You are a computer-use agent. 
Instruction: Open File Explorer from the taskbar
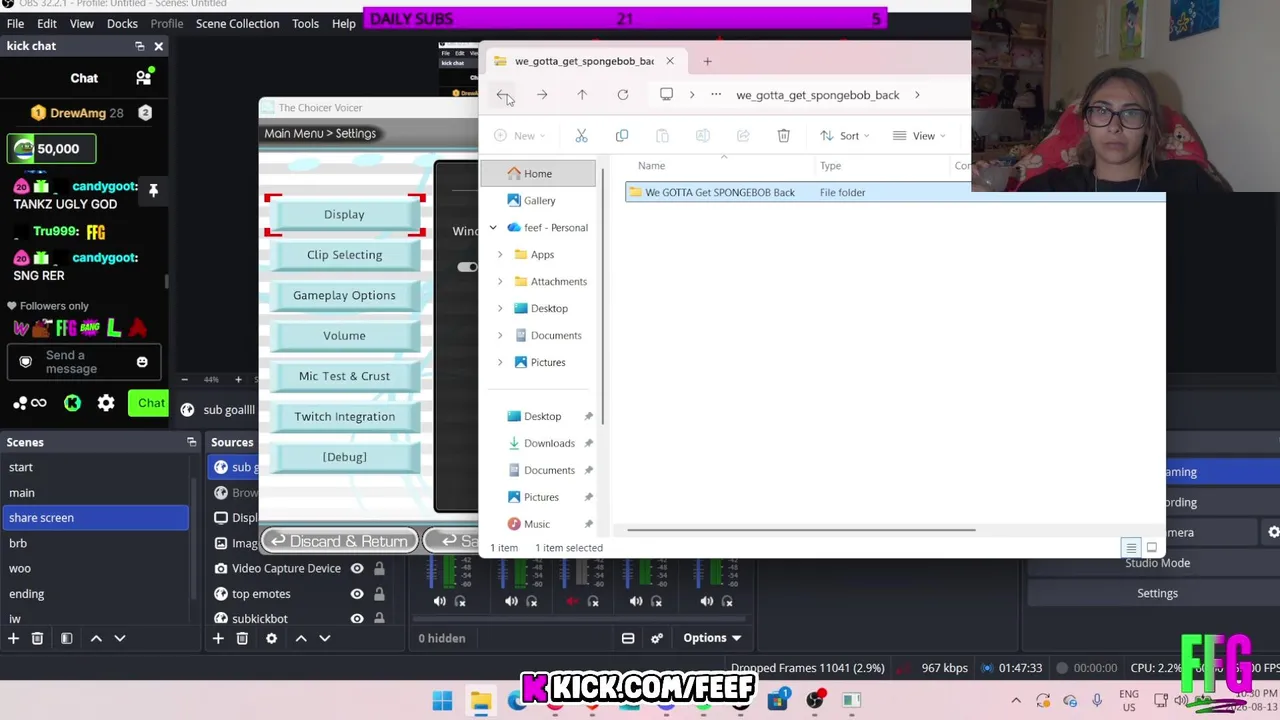tap(481, 700)
